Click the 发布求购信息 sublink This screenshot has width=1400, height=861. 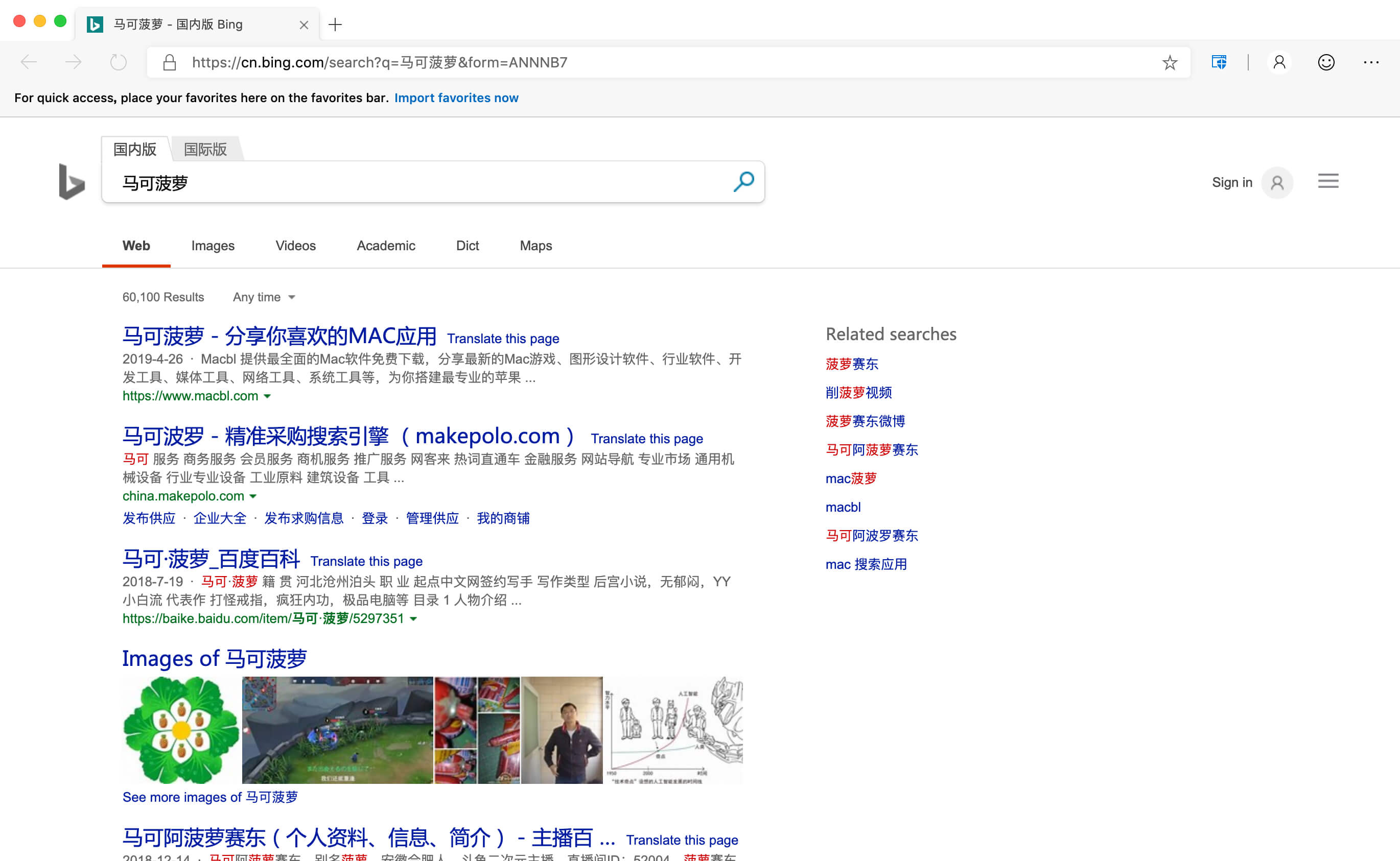point(304,518)
